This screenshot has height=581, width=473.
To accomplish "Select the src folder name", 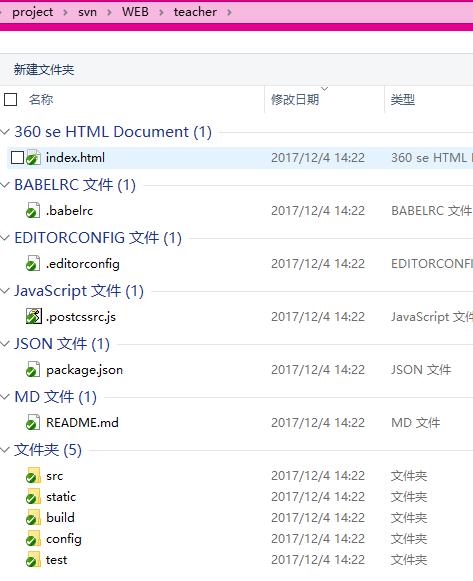I will [54, 476].
